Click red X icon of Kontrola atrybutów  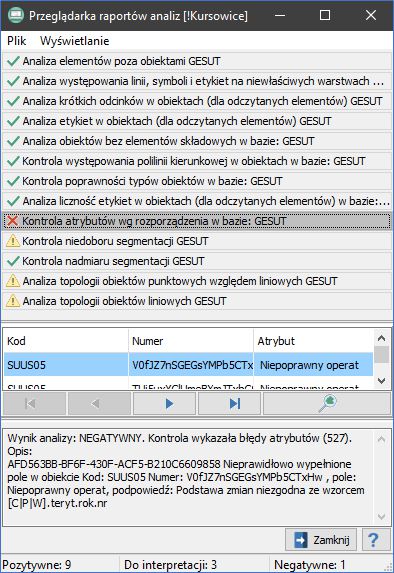[13, 221]
